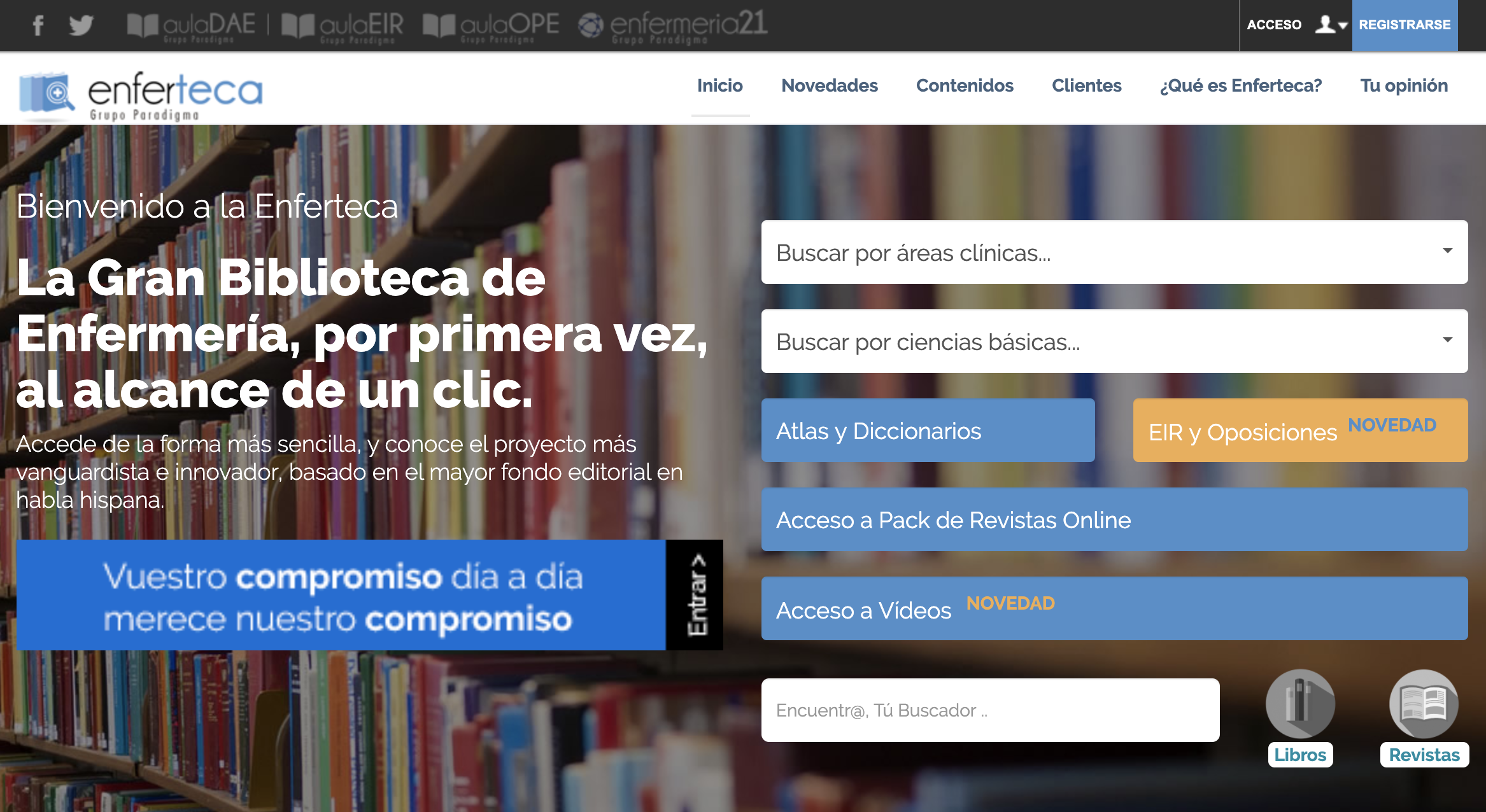Open the Facebook social icon
This screenshot has height=812, width=1486.
[38, 25]
